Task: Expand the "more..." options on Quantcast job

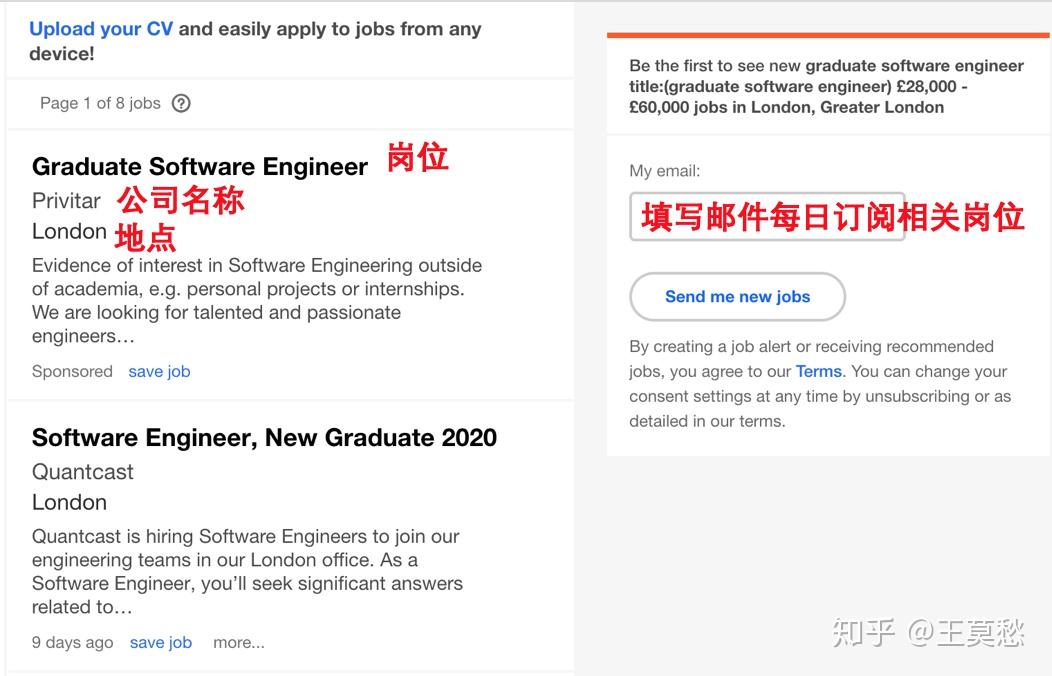Action: pos(239,643)
